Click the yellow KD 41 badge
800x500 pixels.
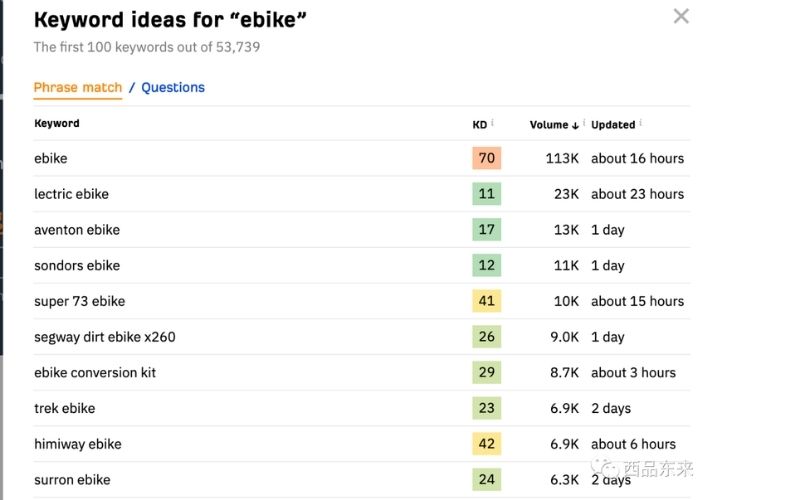(487, 301)
